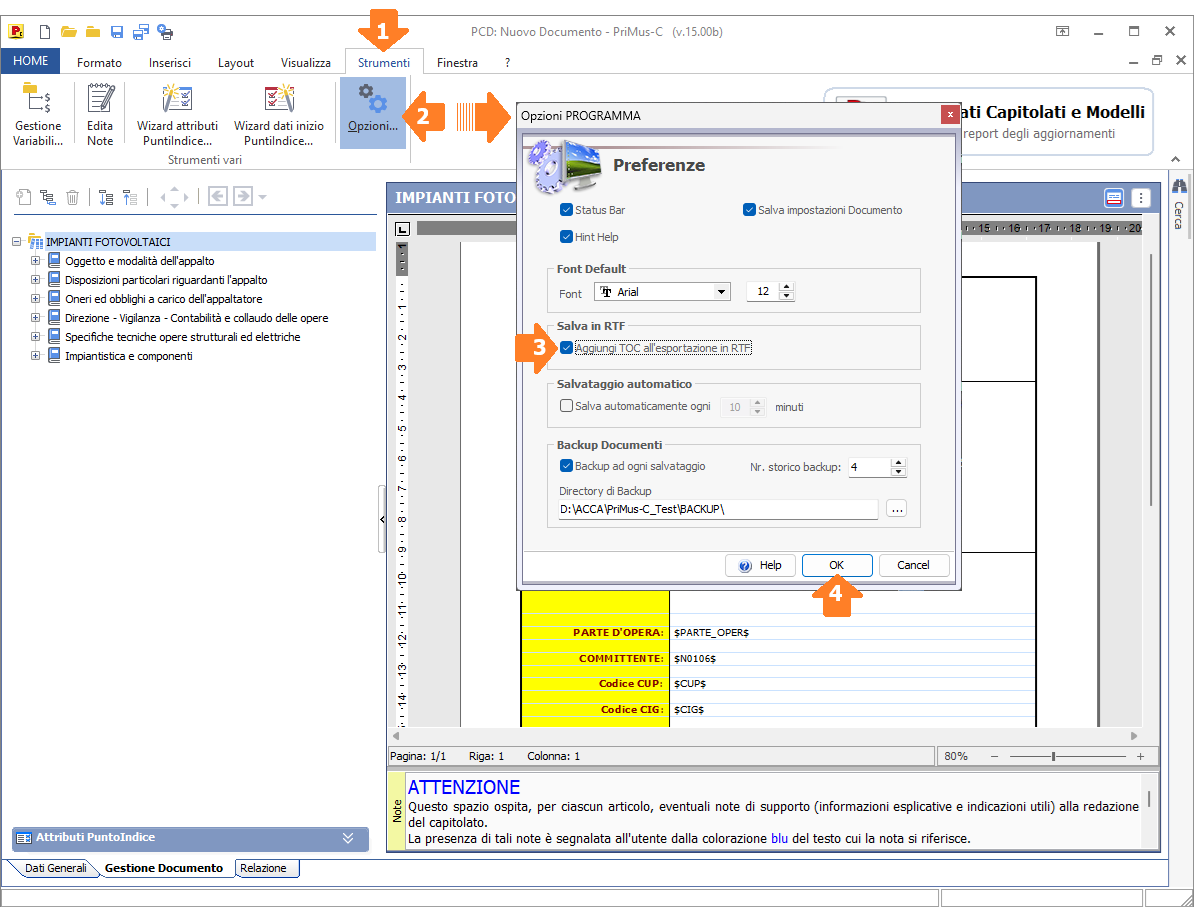Click the move level up icon
The image size is (1194, 907).
pyautogui.click(x=130, y=197)
